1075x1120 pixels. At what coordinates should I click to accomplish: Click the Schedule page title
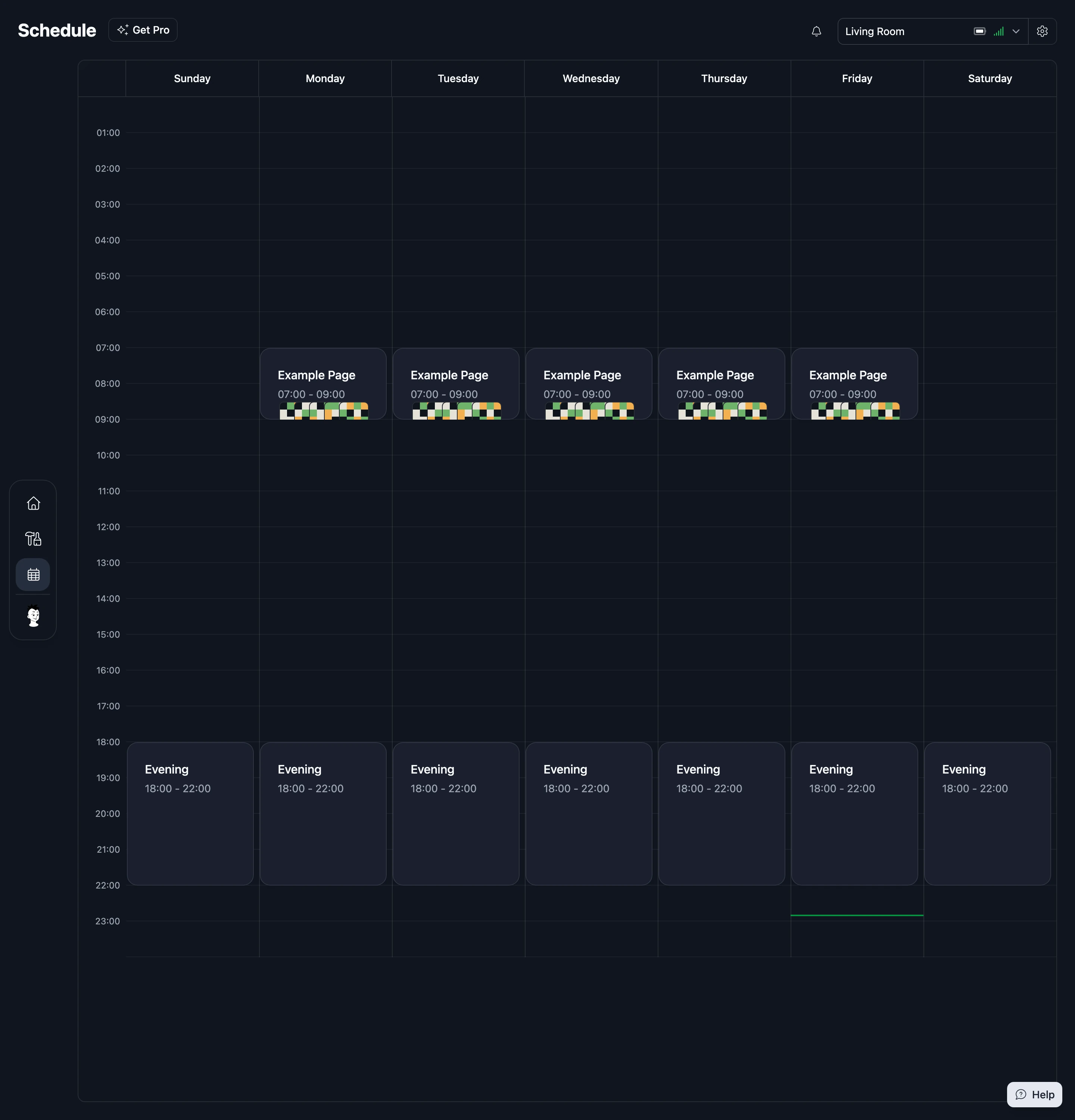56,30
